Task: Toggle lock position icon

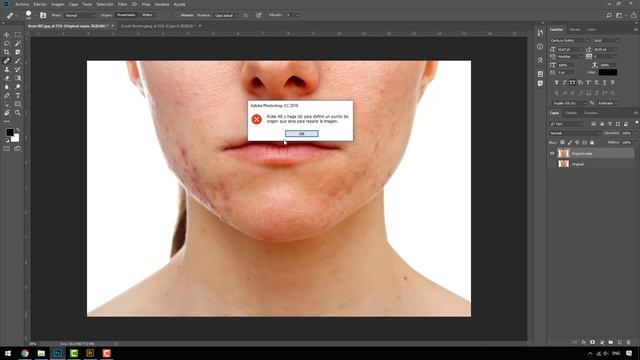Action: 577,142
